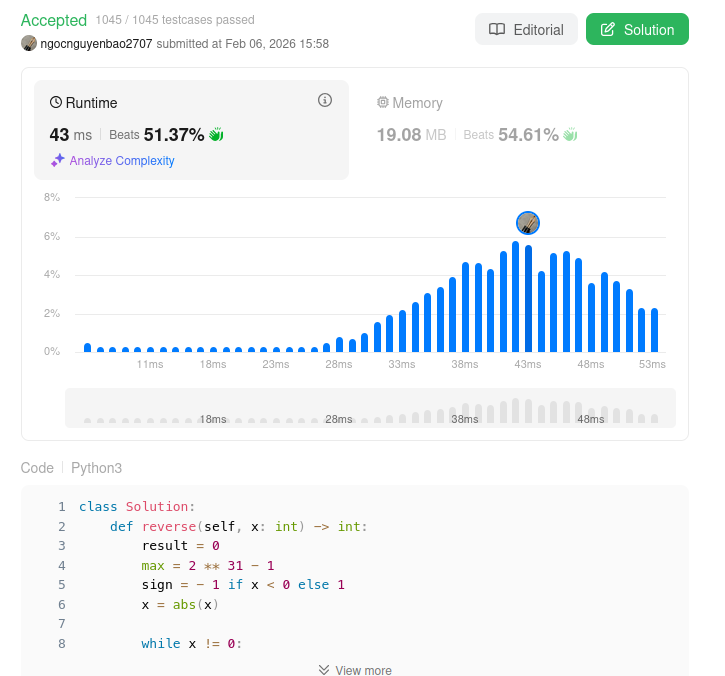Click the clapping hands icon beside 51.37%

216,134
